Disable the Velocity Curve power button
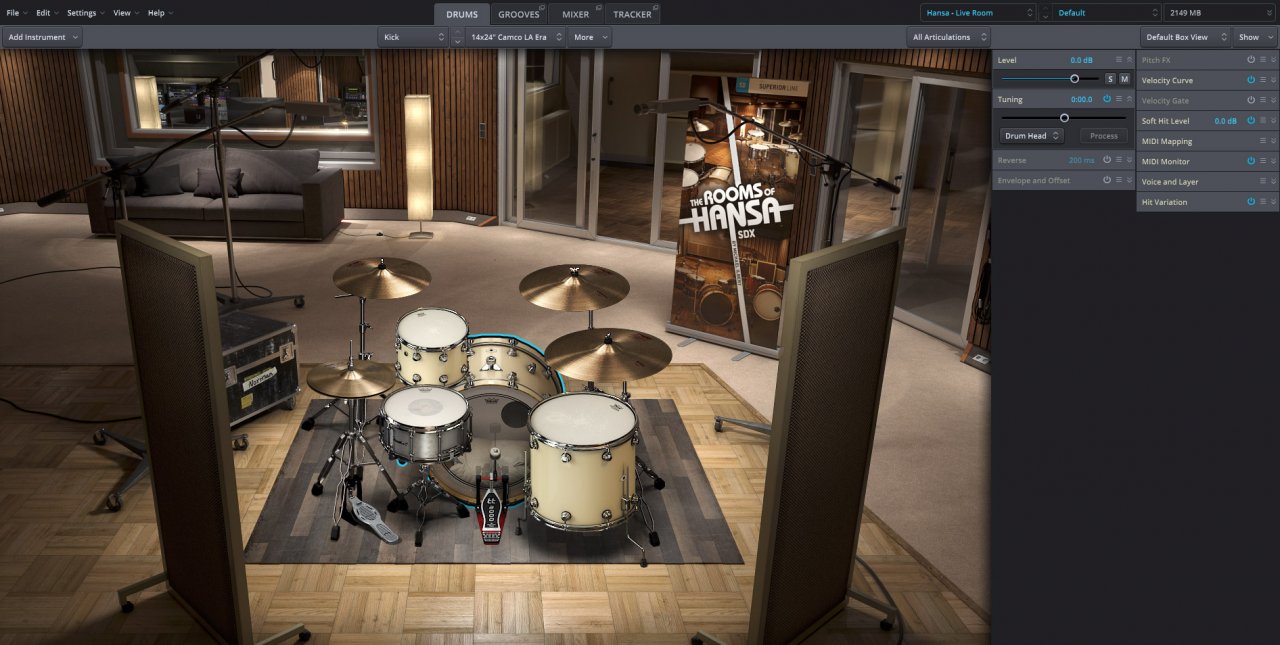Screen dimensions: 1280x645 coord(1251,80)
